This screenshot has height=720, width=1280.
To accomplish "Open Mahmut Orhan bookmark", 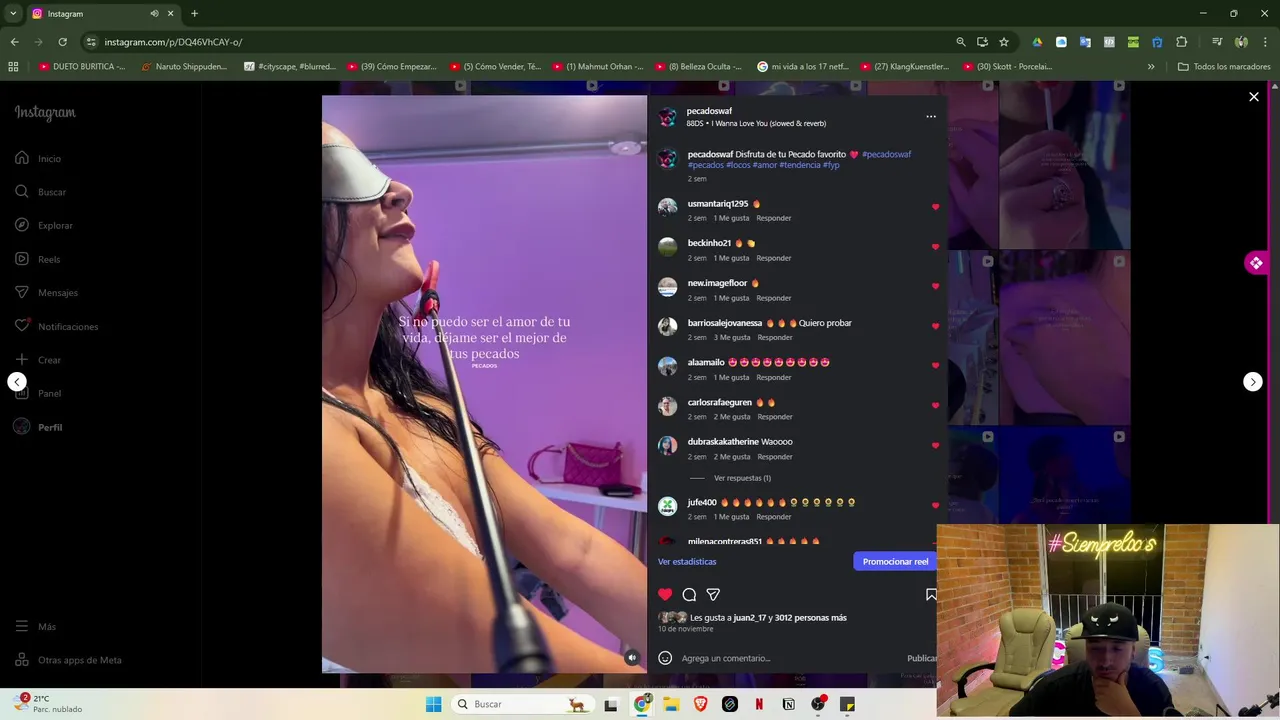I will click(597, 67).
